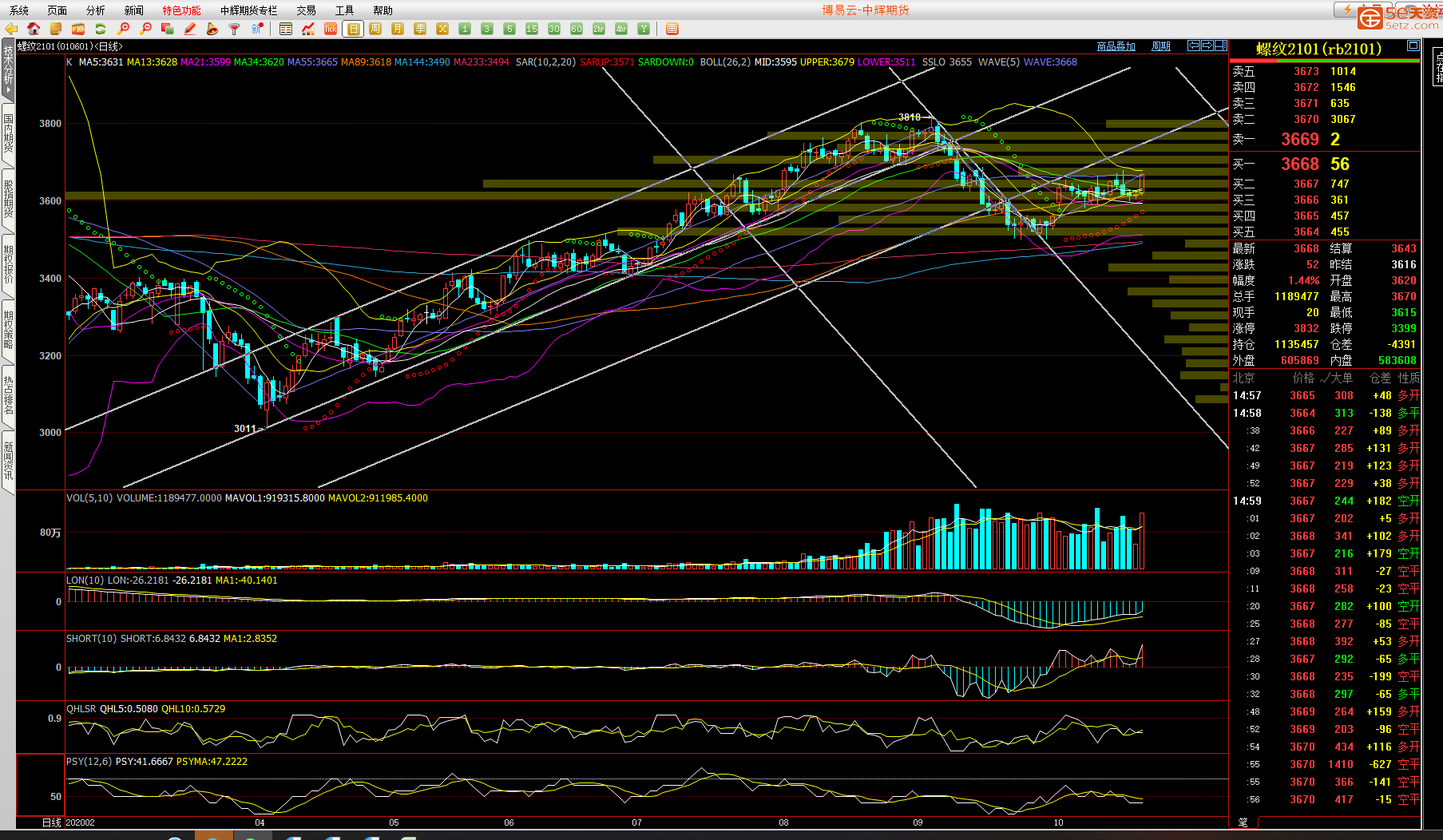Click the 笔 tab below trade list
This screenshot has width=1443, height=840.
pos(1243,822)
